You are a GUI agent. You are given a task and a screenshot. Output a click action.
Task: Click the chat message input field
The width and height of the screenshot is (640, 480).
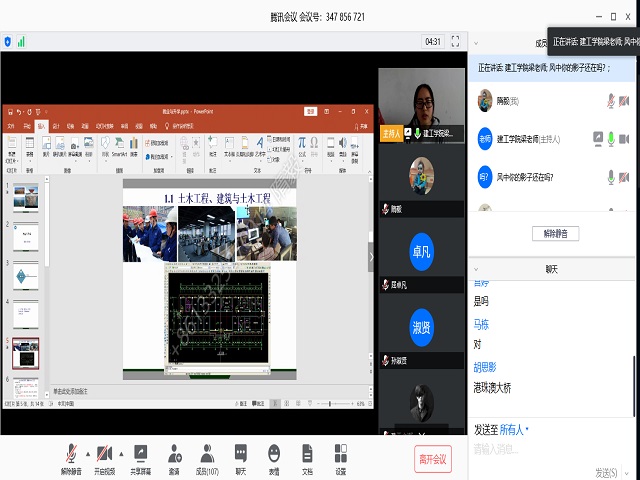(550, 449)
